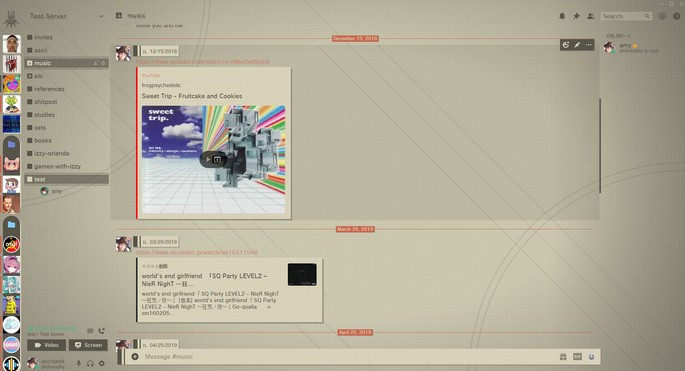Select the test voice channel
Viewport: 685px width, 371px height.
tap(66, 179)
